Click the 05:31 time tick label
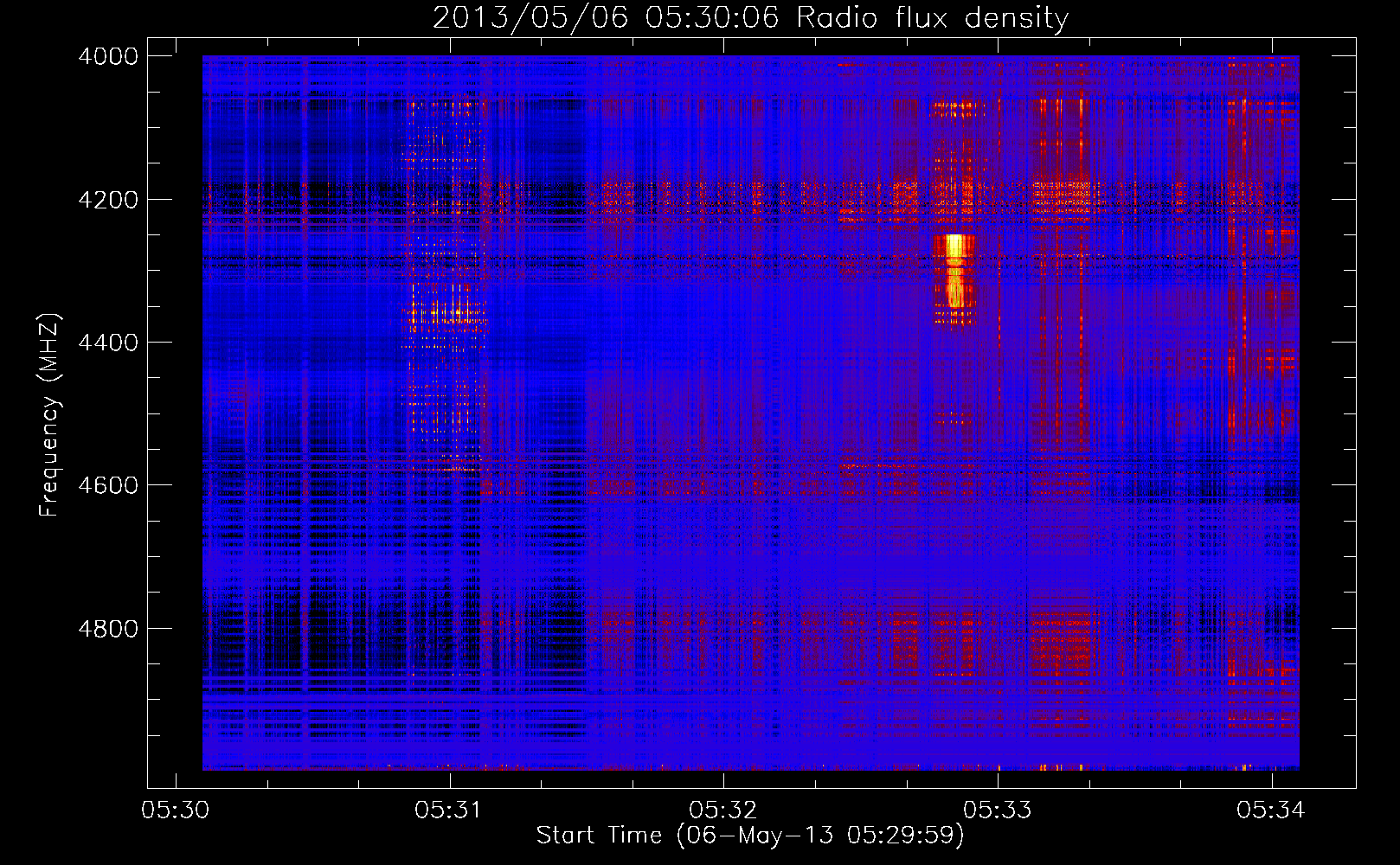Viewport: 1400px width, 865px height. coord(449,810)
